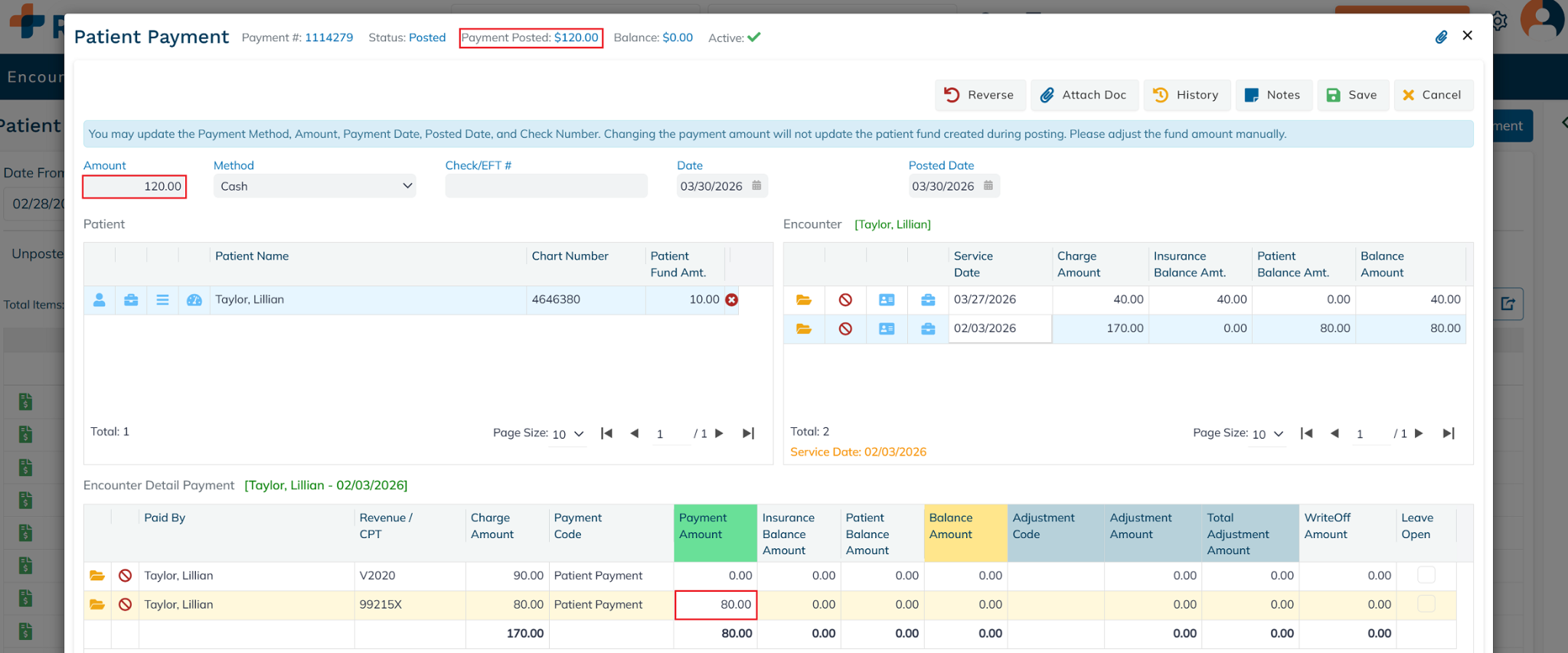Screen dimensions: 1568x653
Task: Click the Save button
Action: (1352, 95)
